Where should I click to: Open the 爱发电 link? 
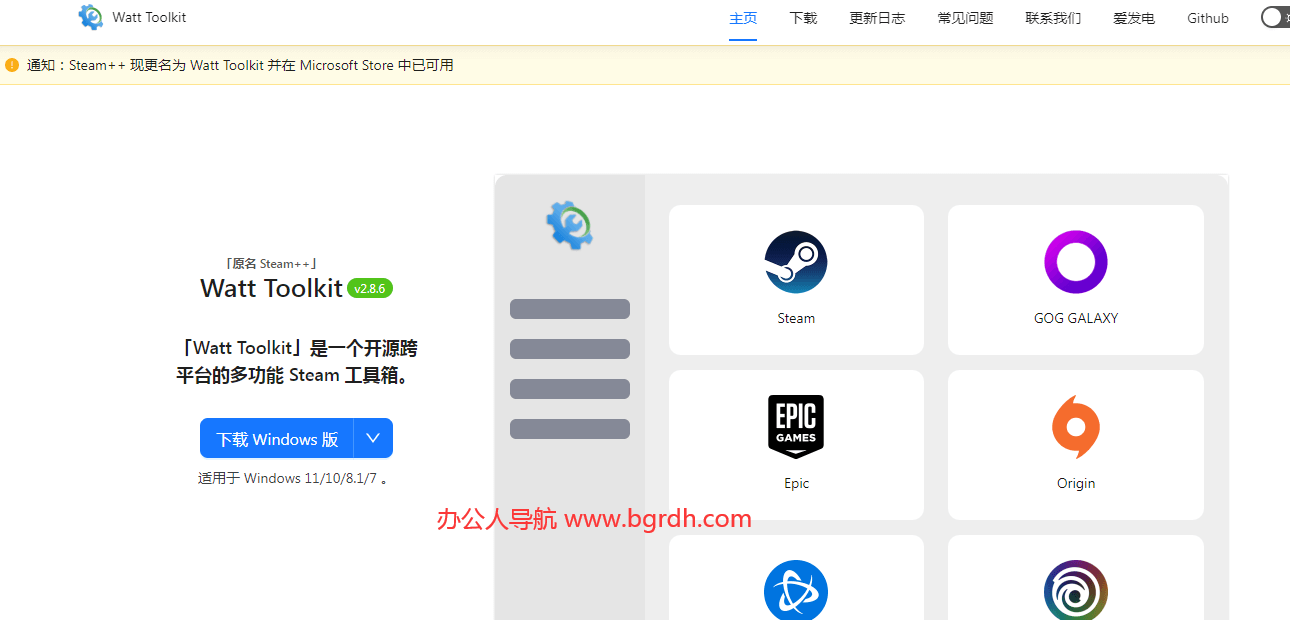click(1133, 17)
